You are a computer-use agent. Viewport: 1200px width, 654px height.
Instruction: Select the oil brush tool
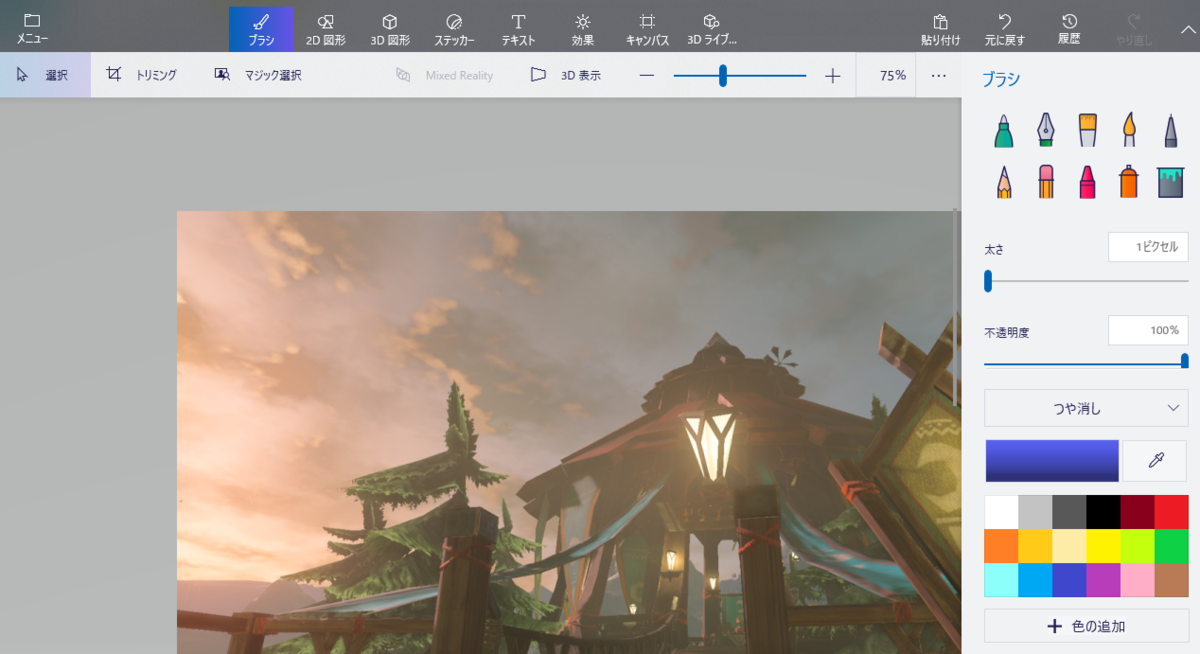(1087, 130)
